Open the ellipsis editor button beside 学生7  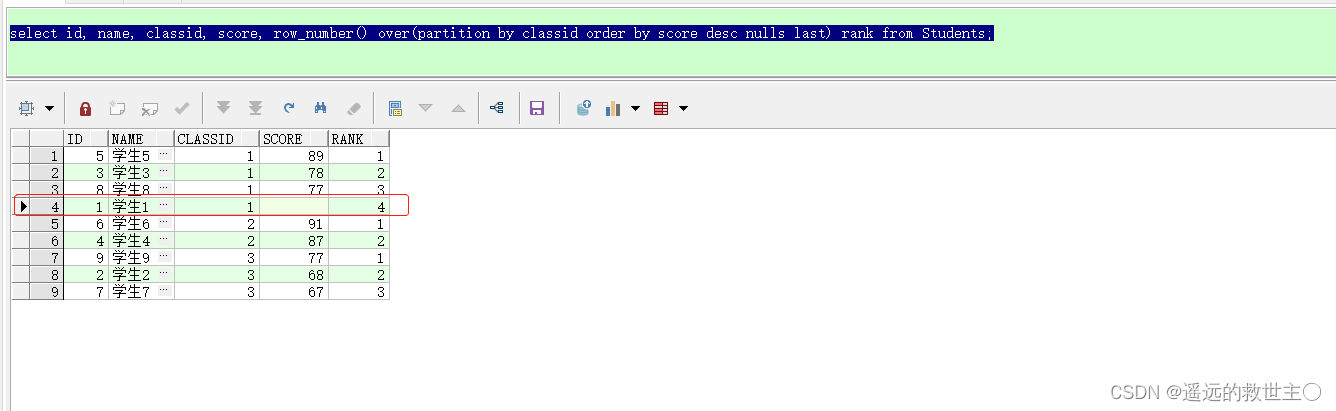[x=165, y=291]
